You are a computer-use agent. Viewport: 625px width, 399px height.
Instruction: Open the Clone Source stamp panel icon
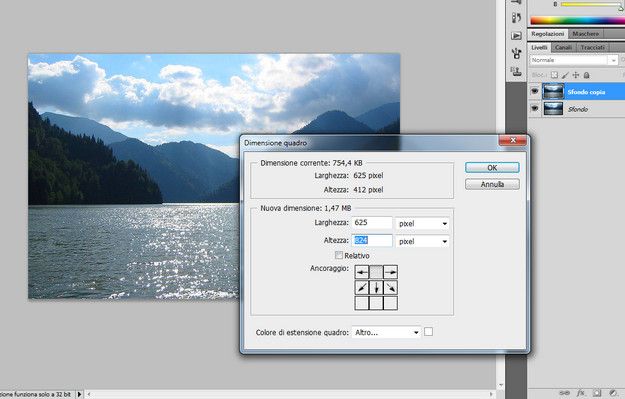coord(517,72)
